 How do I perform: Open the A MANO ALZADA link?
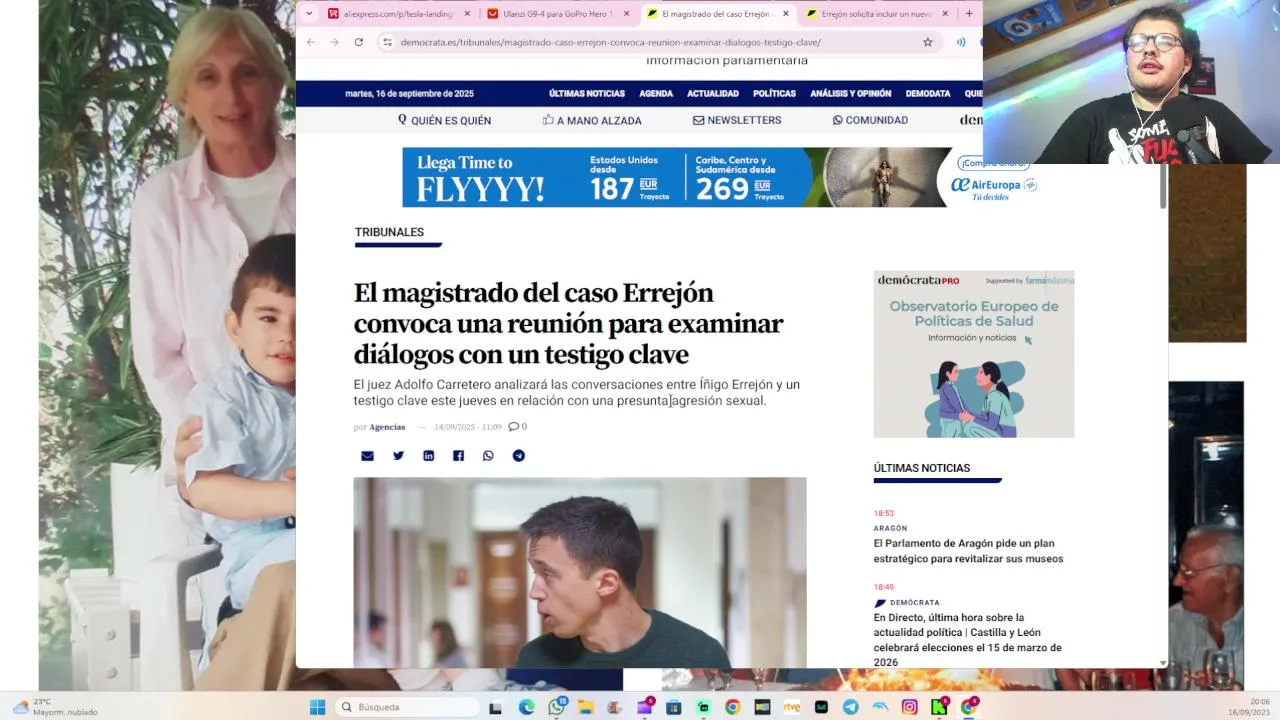pyautogui.click(x=592, y=120)
